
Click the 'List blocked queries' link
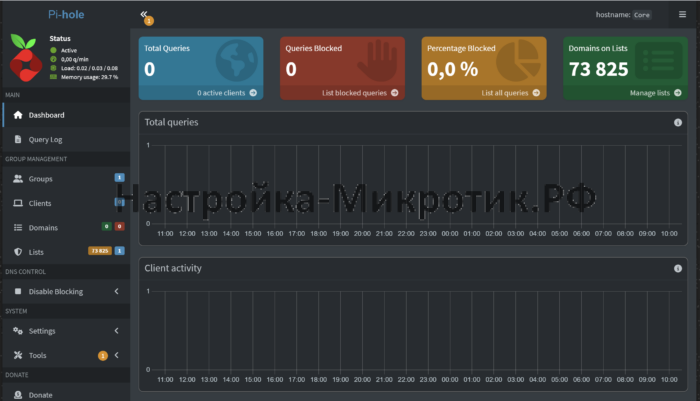click(x=360, y=92)
